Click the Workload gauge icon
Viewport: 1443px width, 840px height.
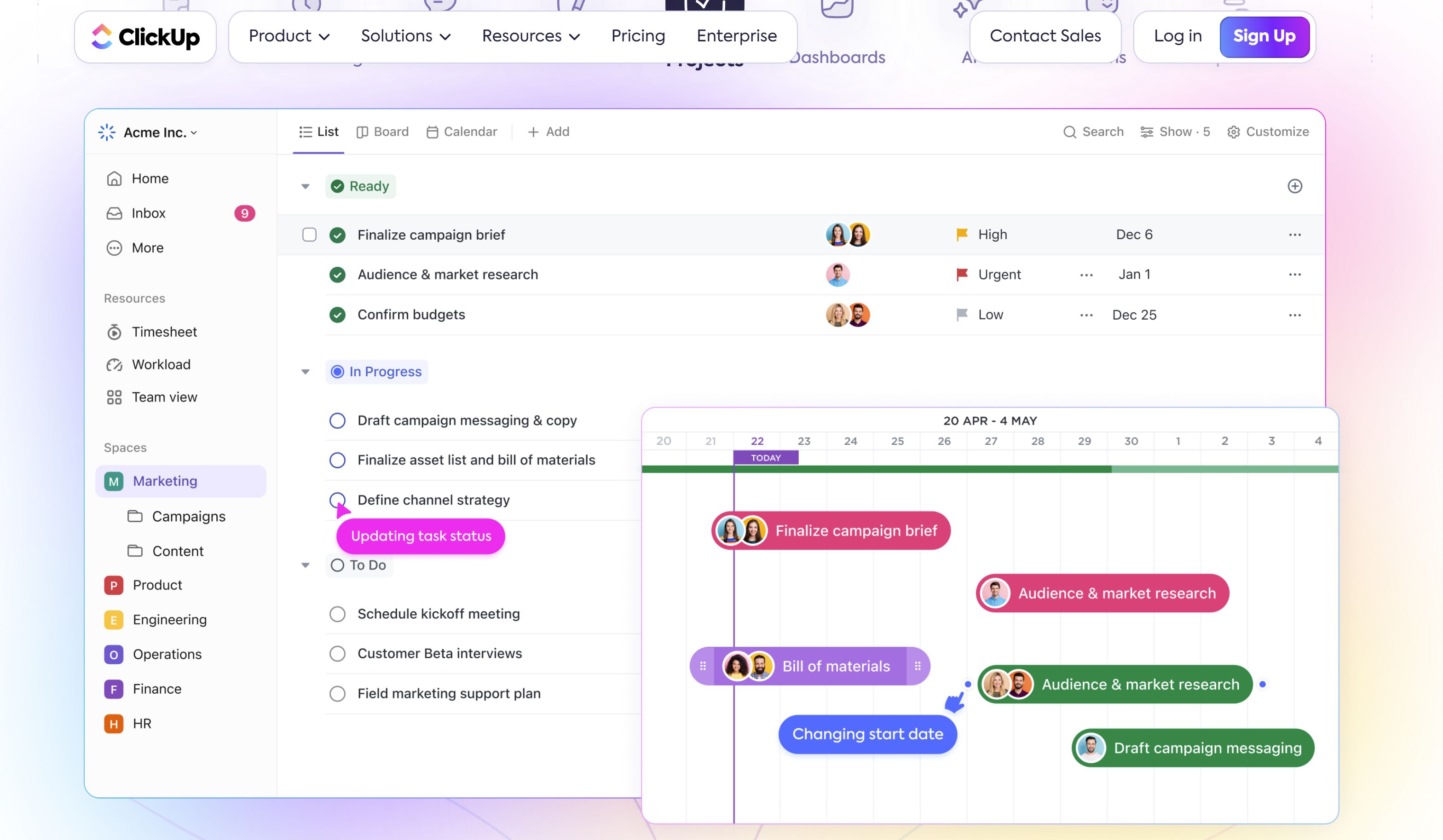[114, 365]
